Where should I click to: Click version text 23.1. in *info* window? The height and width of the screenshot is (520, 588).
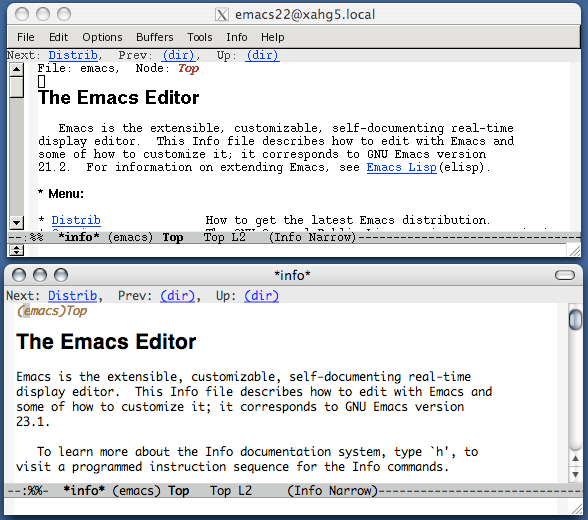click(x=33, y=422)
